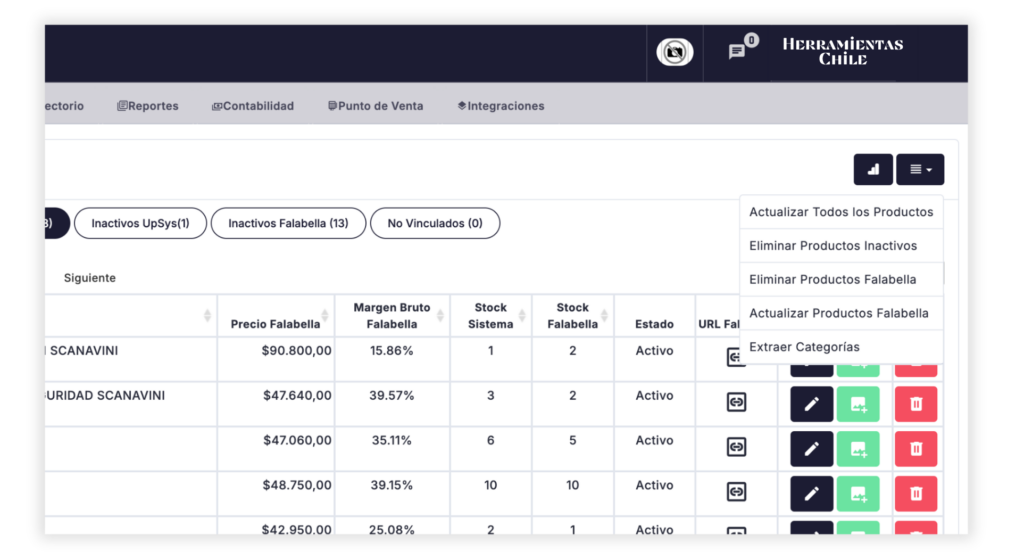
Task: Click the circular profile avatar icon
Action: click(675, 51)
